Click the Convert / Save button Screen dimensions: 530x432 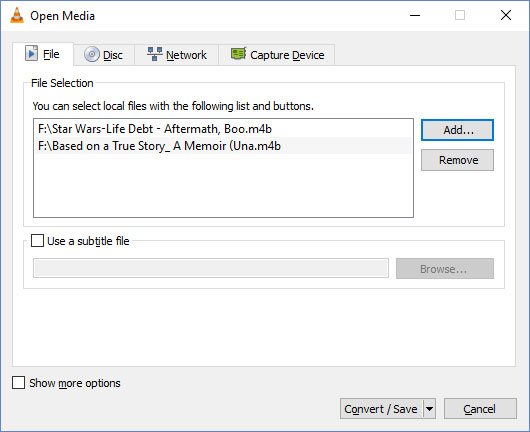[381, 409]
